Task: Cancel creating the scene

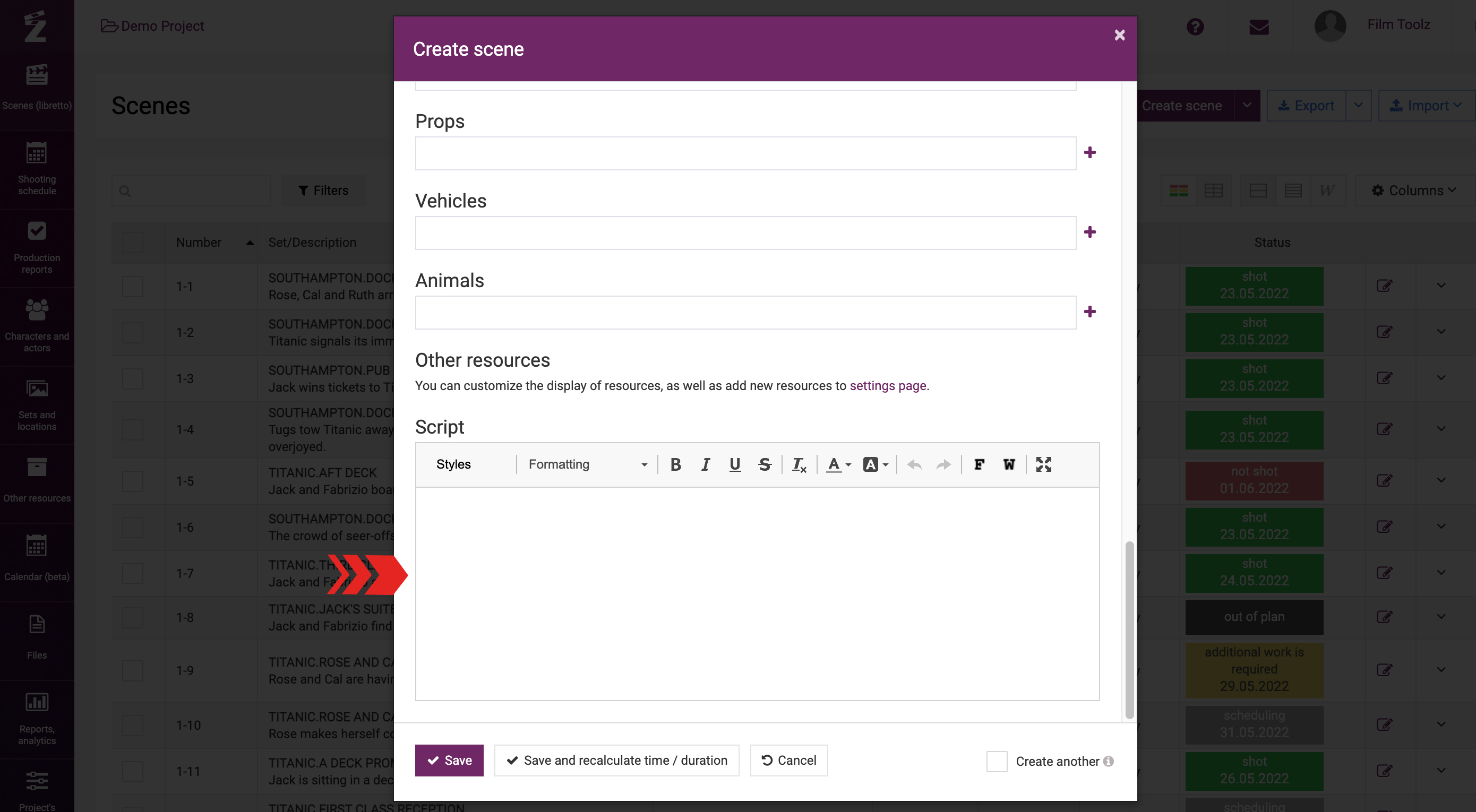Action: (x=789, y=761)
